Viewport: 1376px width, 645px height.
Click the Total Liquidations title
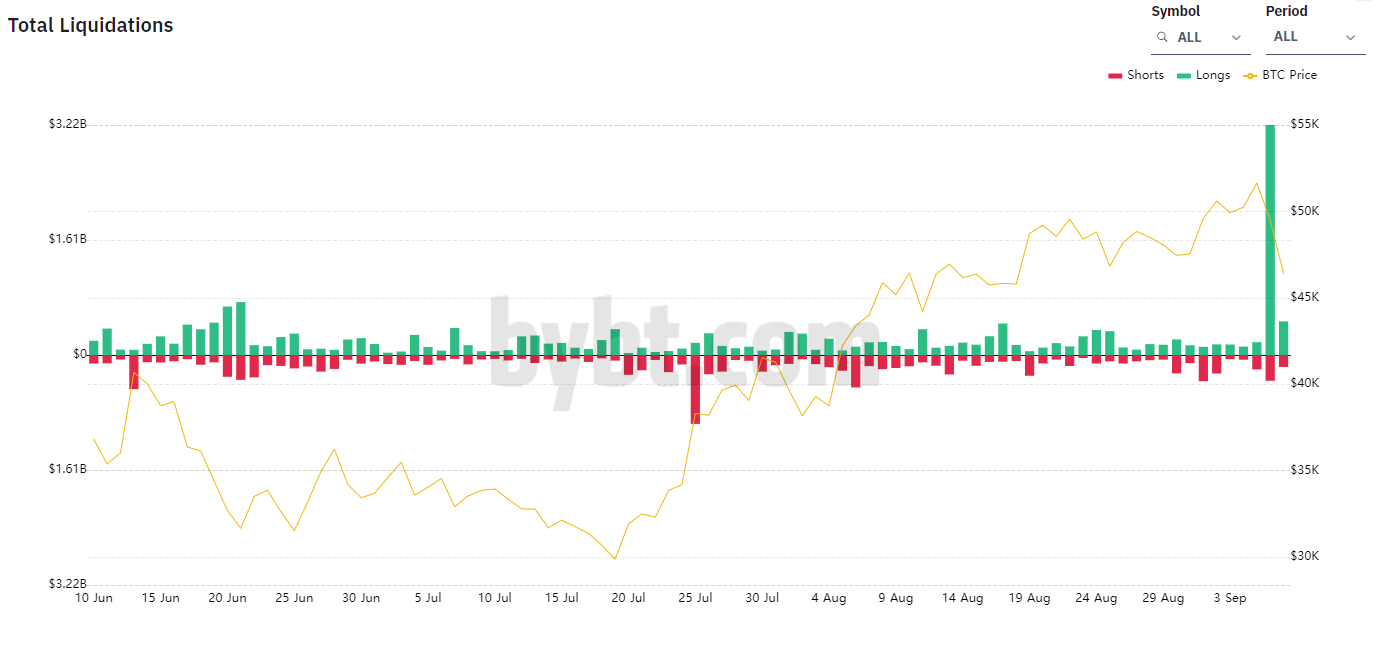click(x=91, y=25)
